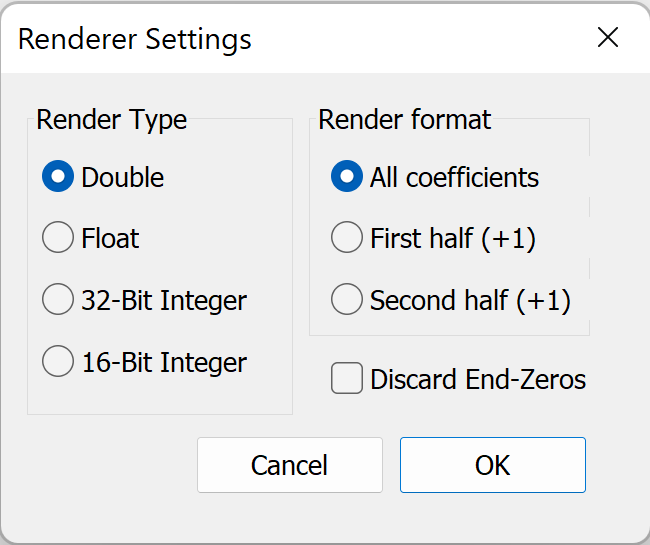Click the Cancel button
The image size is (650, 545).
290,465
